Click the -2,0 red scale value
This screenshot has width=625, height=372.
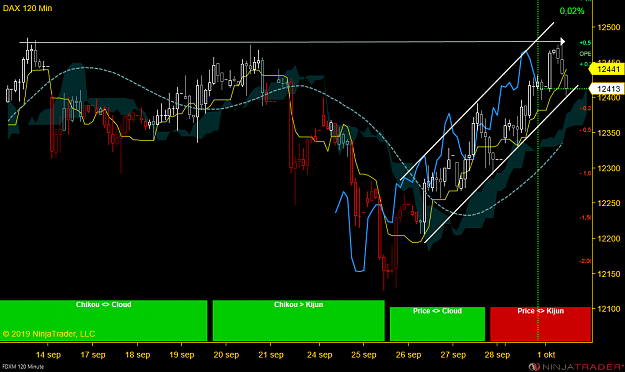click(x=586, y=261)
